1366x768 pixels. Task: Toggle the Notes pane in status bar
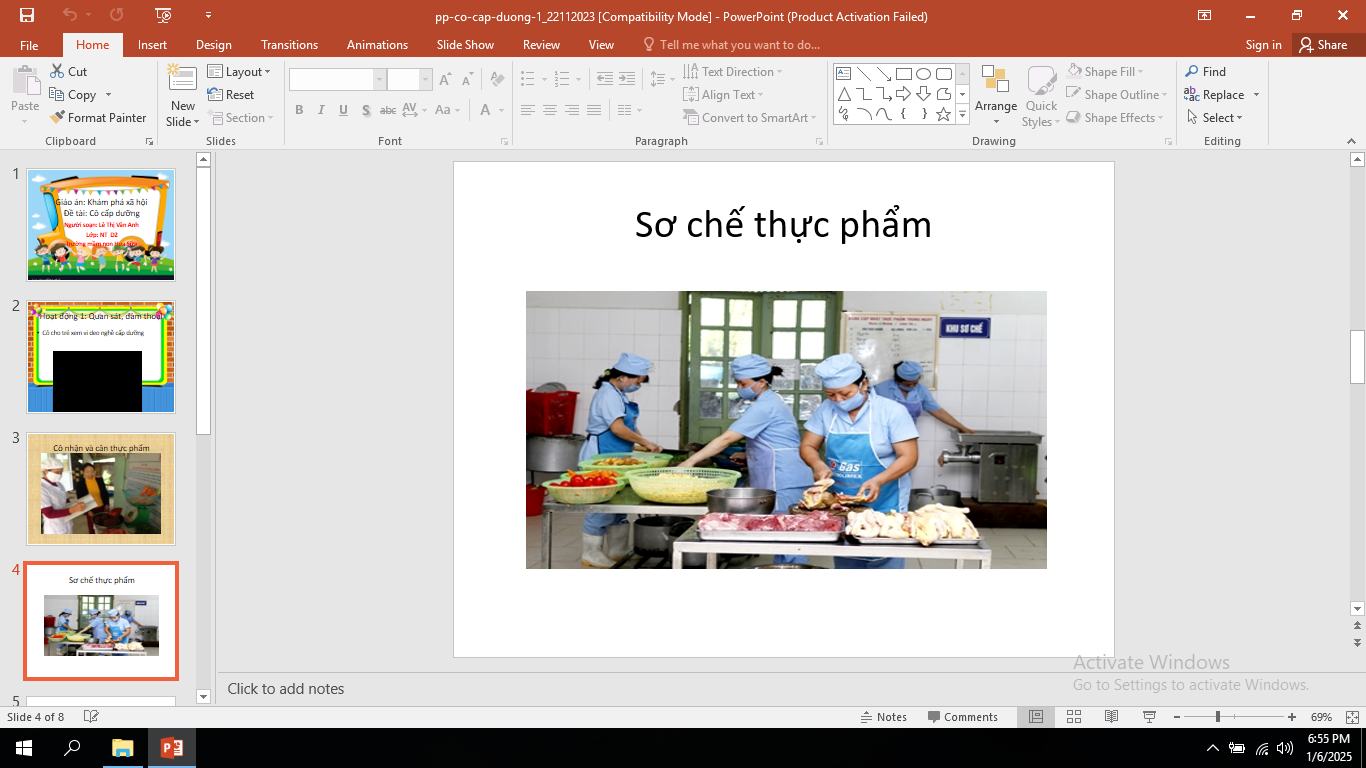click(x=883, y=717)
